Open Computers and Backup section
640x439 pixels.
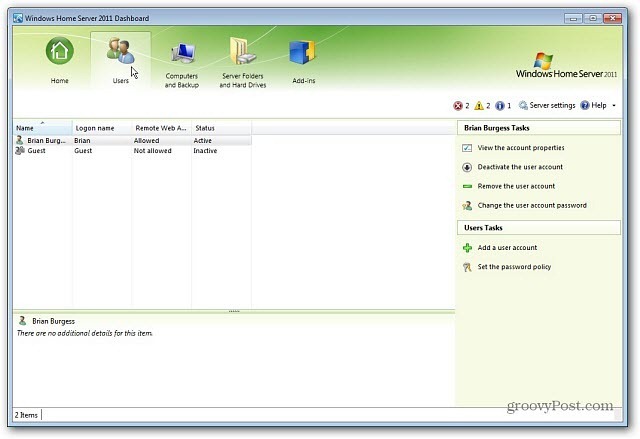click(x=182, y=58)
